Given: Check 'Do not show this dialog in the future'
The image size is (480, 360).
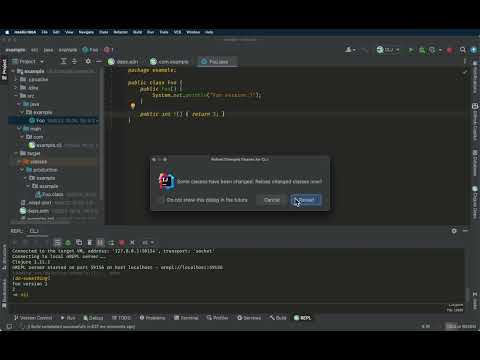Looking at the screenshot, I should (x=162, y=200).
